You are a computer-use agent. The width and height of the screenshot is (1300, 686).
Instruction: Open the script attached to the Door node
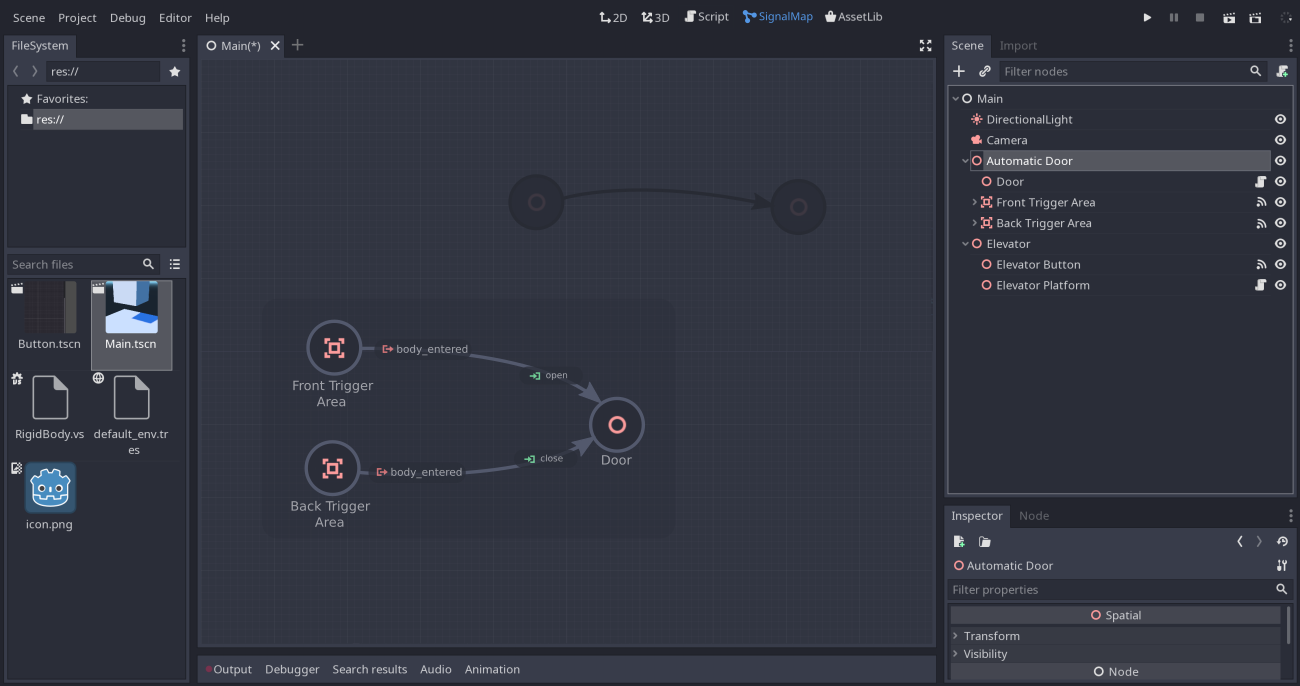tap(1260, 181)
